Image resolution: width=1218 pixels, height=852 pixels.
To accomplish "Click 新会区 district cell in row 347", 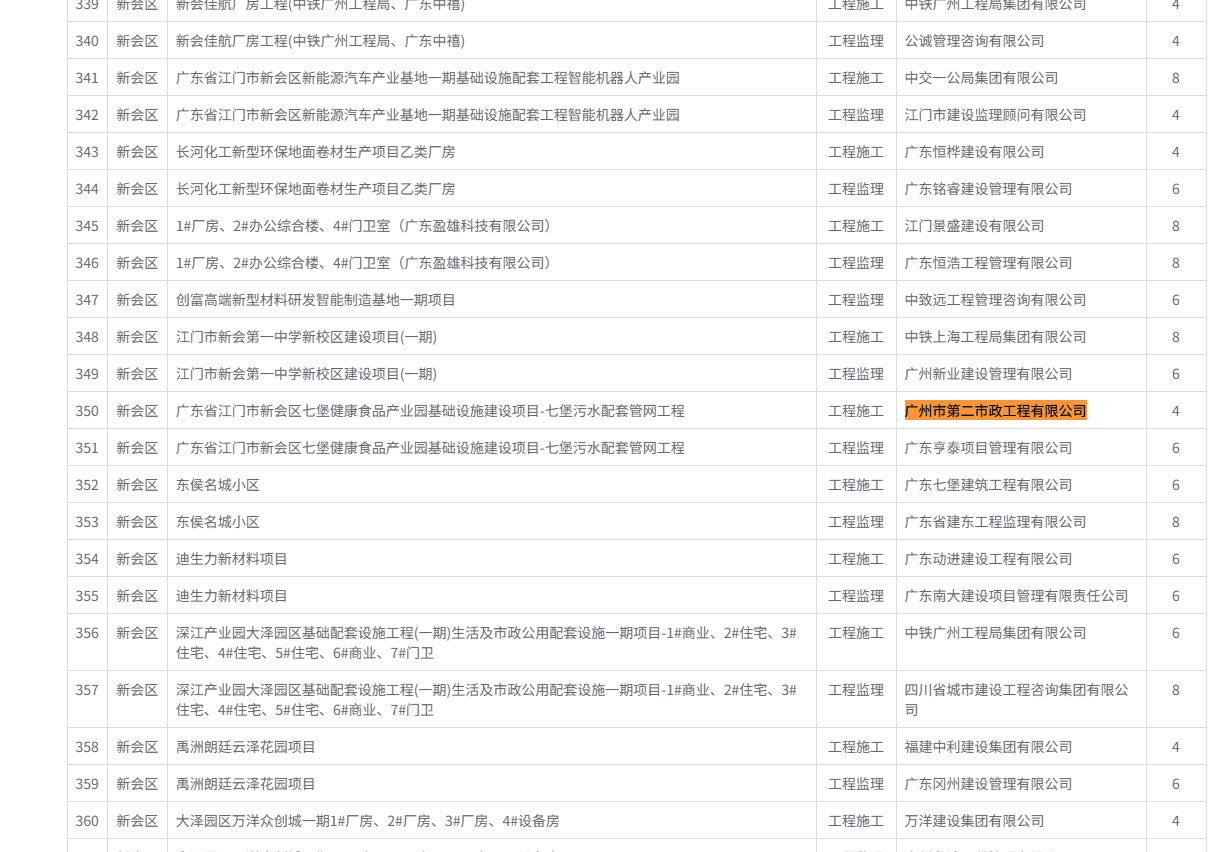I will [137, 300].
